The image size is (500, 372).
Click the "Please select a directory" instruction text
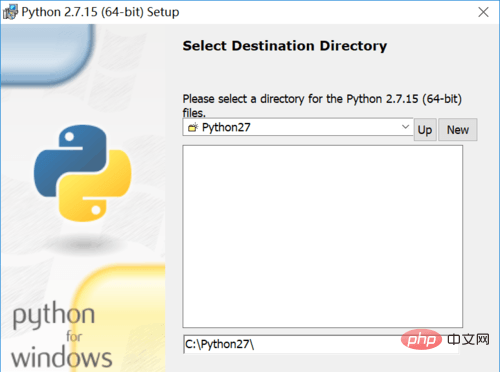(322, 105)
